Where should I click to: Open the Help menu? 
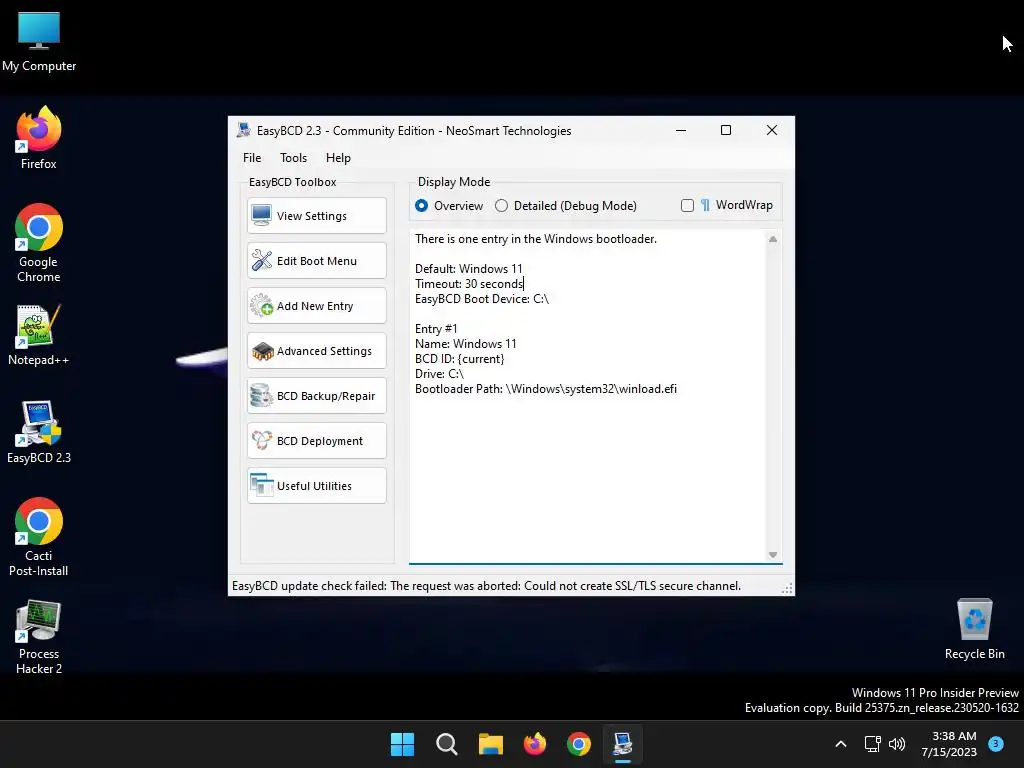338,157
